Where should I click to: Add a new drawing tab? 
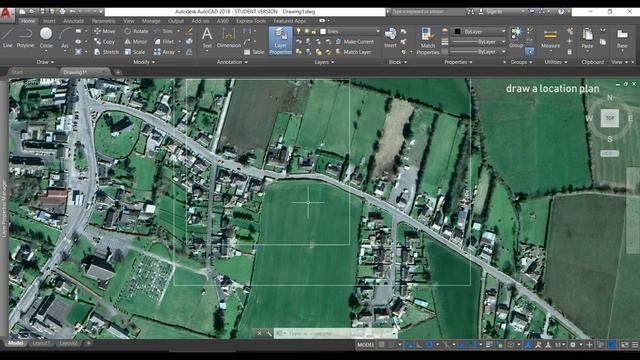(118, 72)
